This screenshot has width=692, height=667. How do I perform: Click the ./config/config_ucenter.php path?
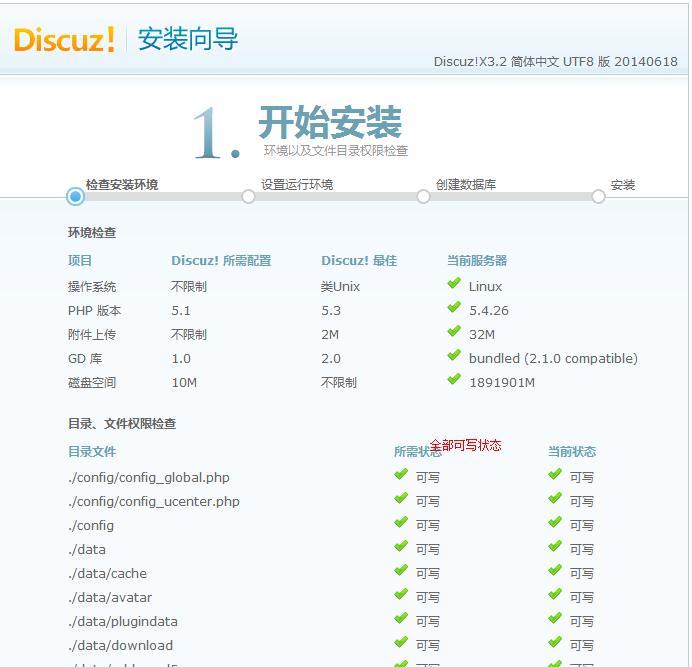click(154, 501)
